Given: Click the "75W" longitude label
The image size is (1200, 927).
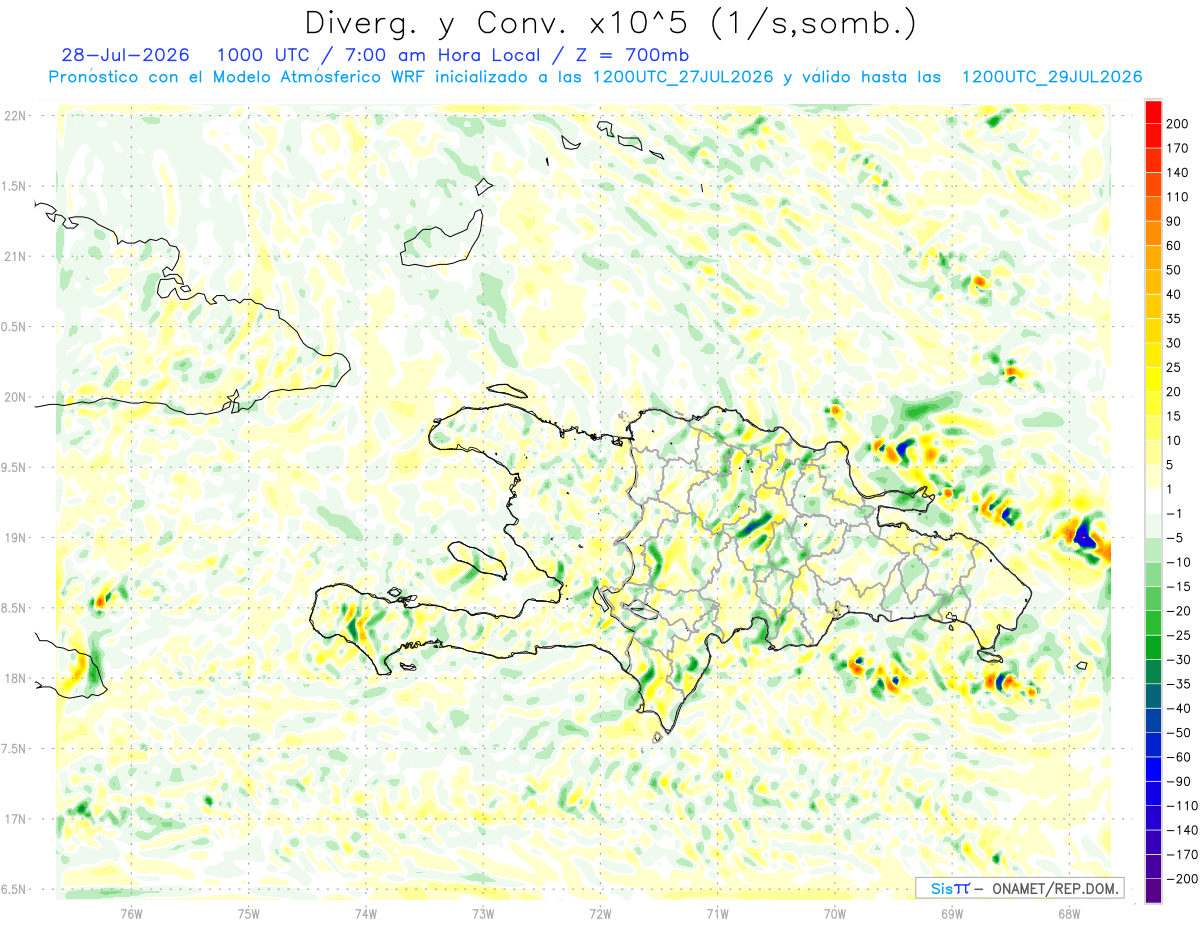Looking at the screenshot, I should coord(249,913).
